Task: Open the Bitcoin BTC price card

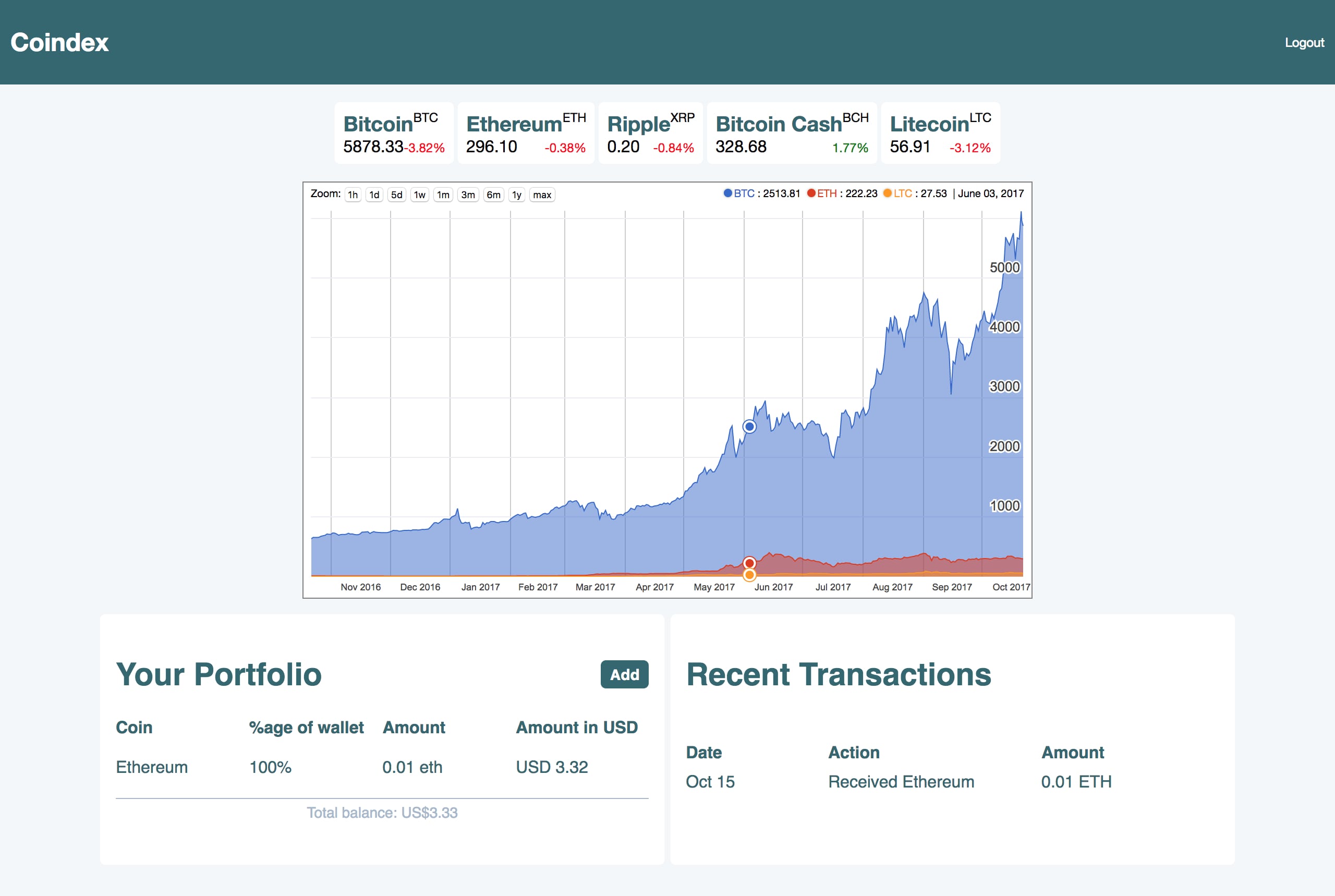Action: pyautogui.click(x=394, y=133)
